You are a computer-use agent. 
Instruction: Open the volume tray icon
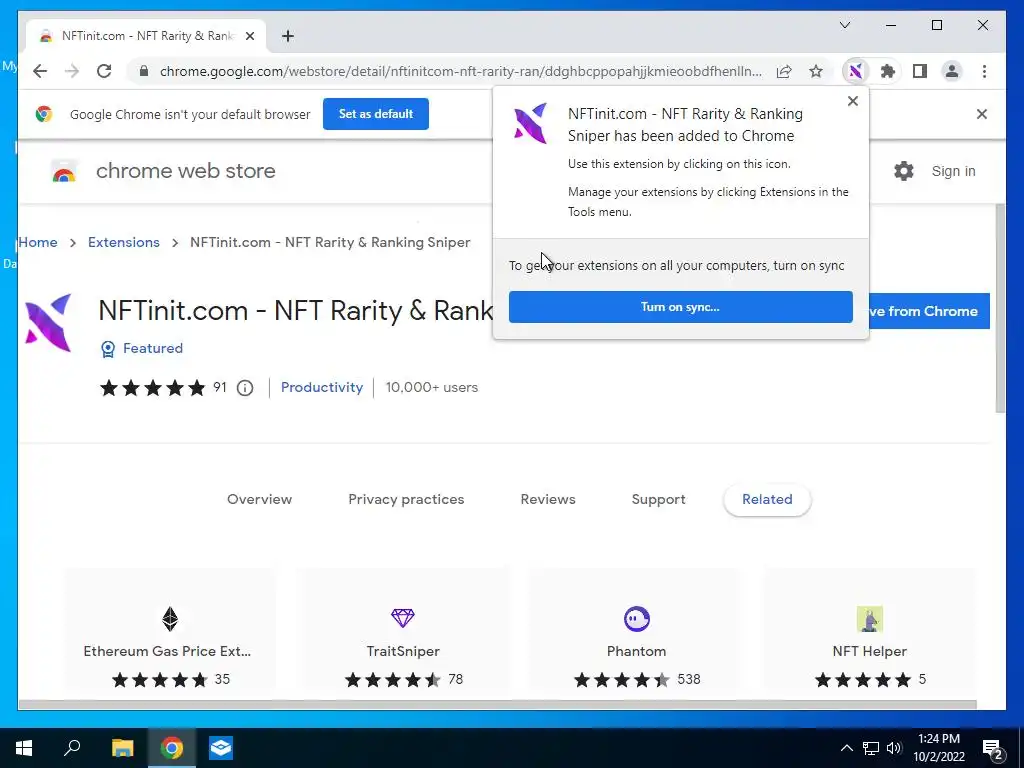pos(894,748)
